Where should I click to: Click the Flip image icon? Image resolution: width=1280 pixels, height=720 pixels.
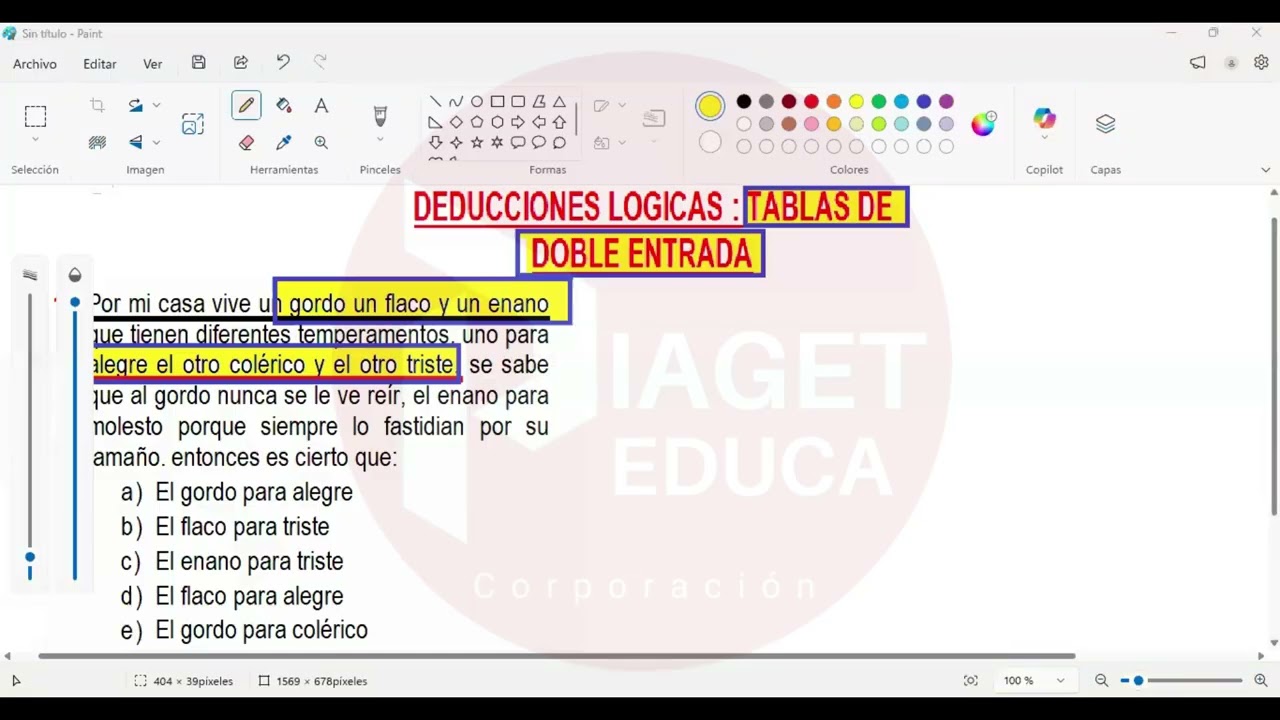tap(135, 142)
